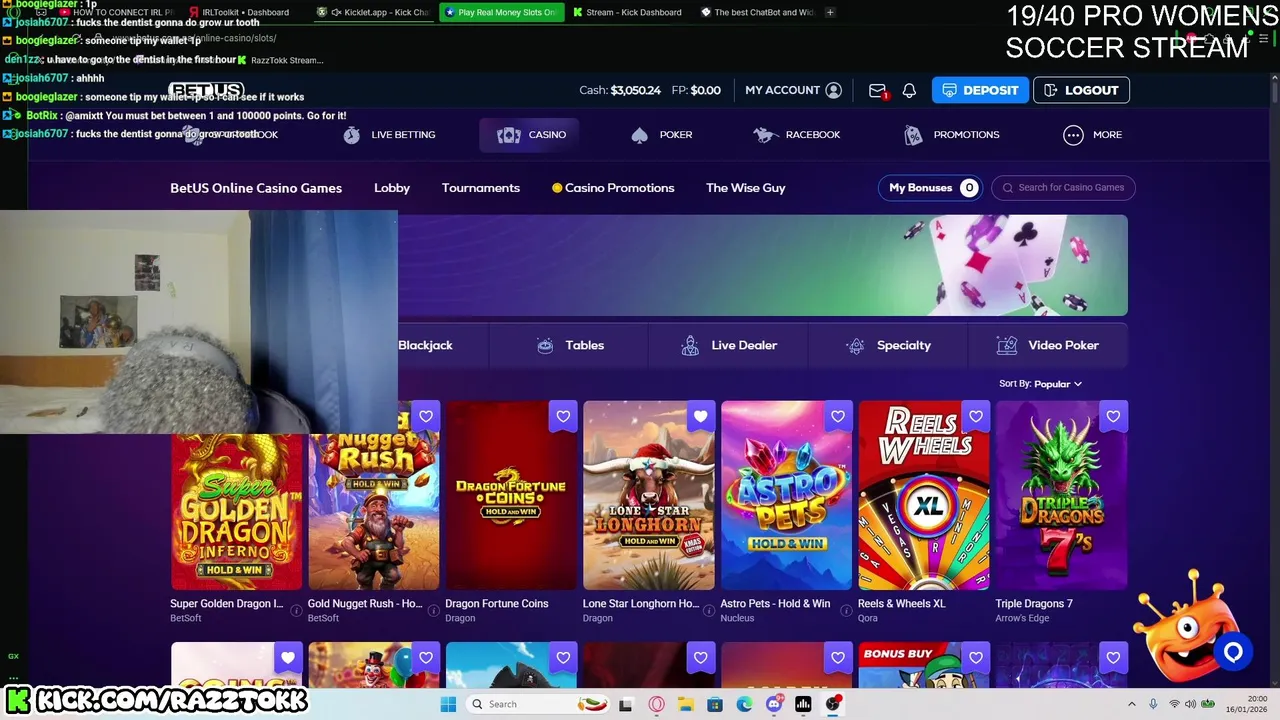Click the microphone icon in system tray
This screenshot has width=1280, height=720.
click(1153, 704)
